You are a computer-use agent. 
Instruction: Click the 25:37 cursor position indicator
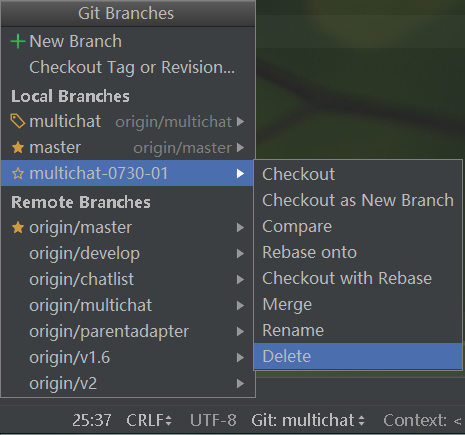tap(92, 420)
